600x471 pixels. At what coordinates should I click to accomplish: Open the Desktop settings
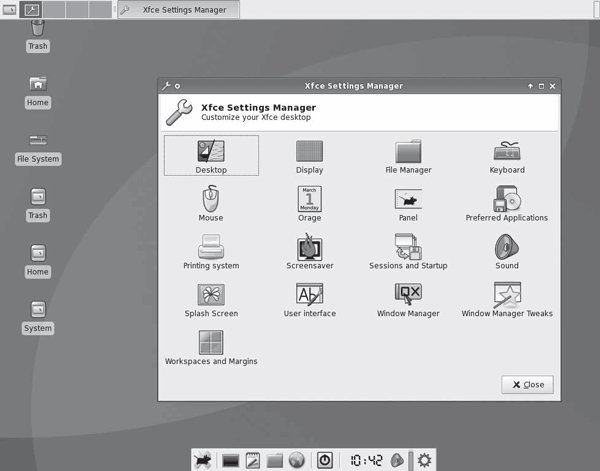[x=211, y=154]
